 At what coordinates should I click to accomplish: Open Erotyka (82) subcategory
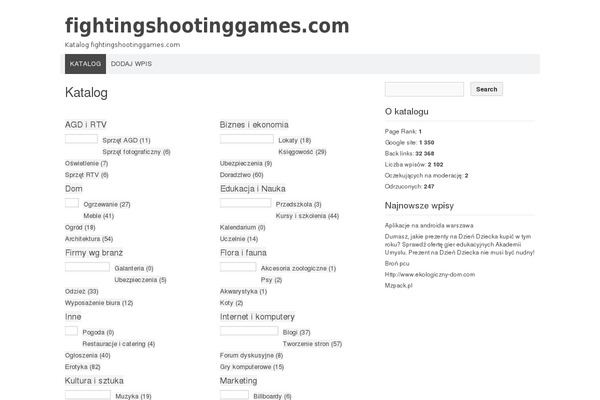click(83, 367)
